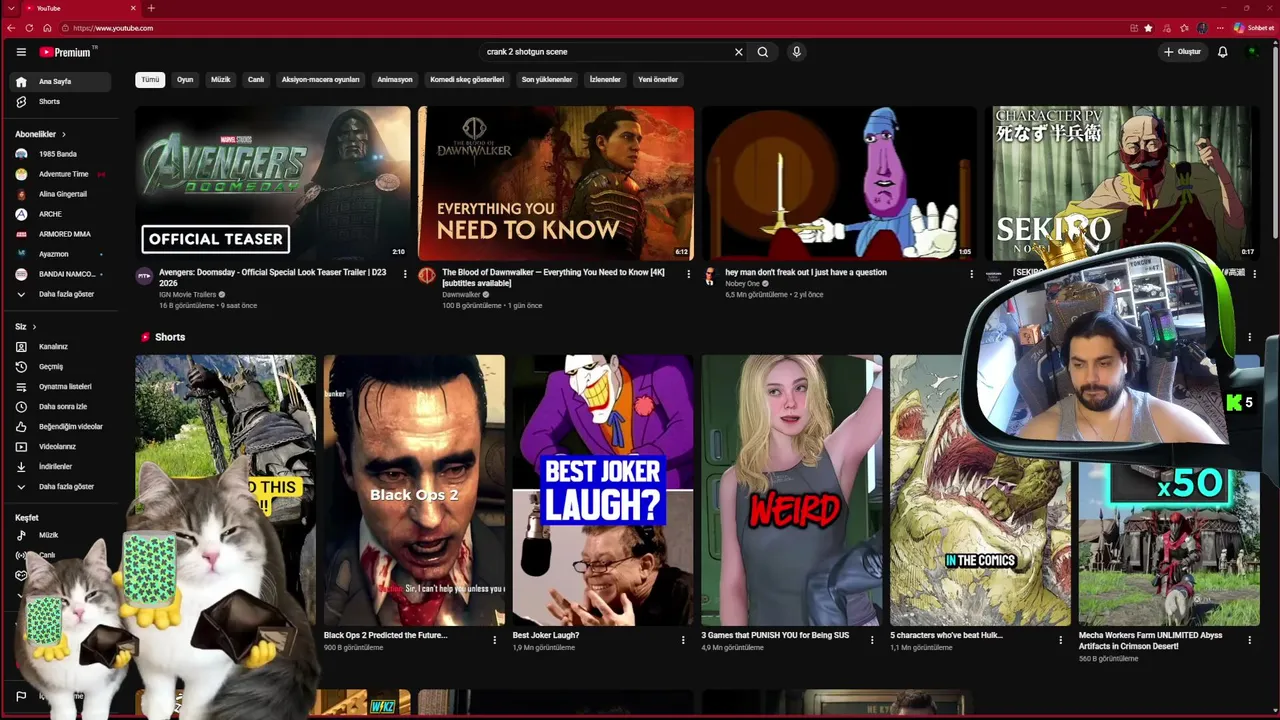Select the Canlı filter chip
Image resolution: width=1280 pixels, height=720 pixels.
(256, 80)
